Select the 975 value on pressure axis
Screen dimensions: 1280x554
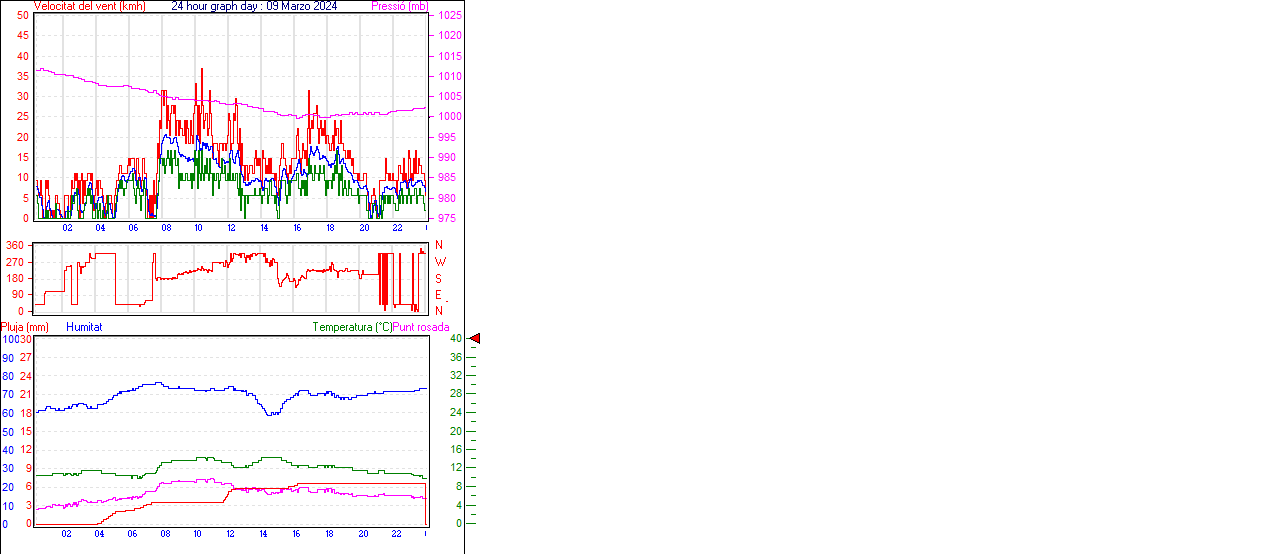(446, 218)
